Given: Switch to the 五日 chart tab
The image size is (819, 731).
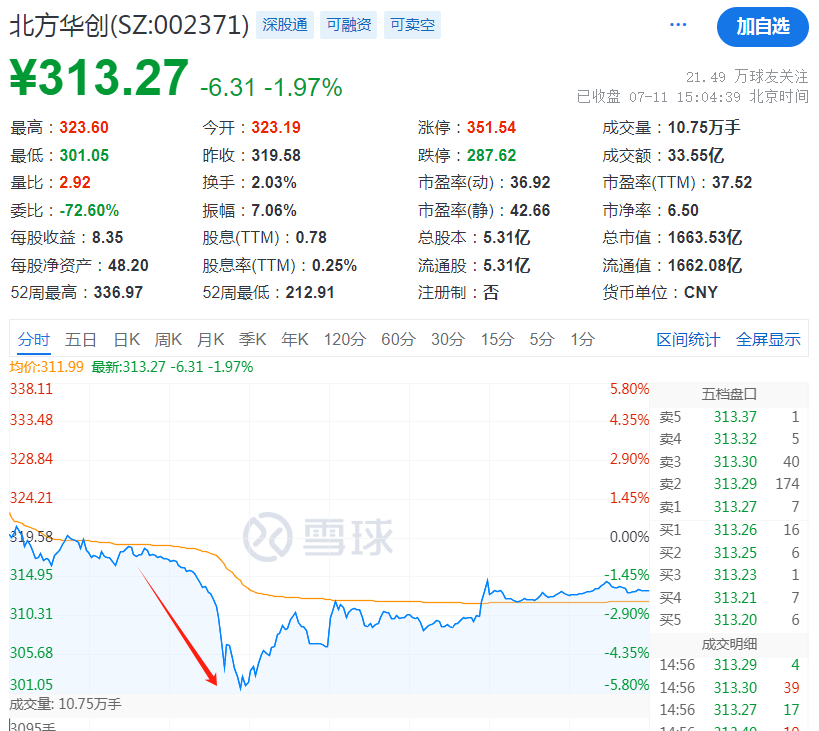Looking at the screenshot, I should 80,339.
